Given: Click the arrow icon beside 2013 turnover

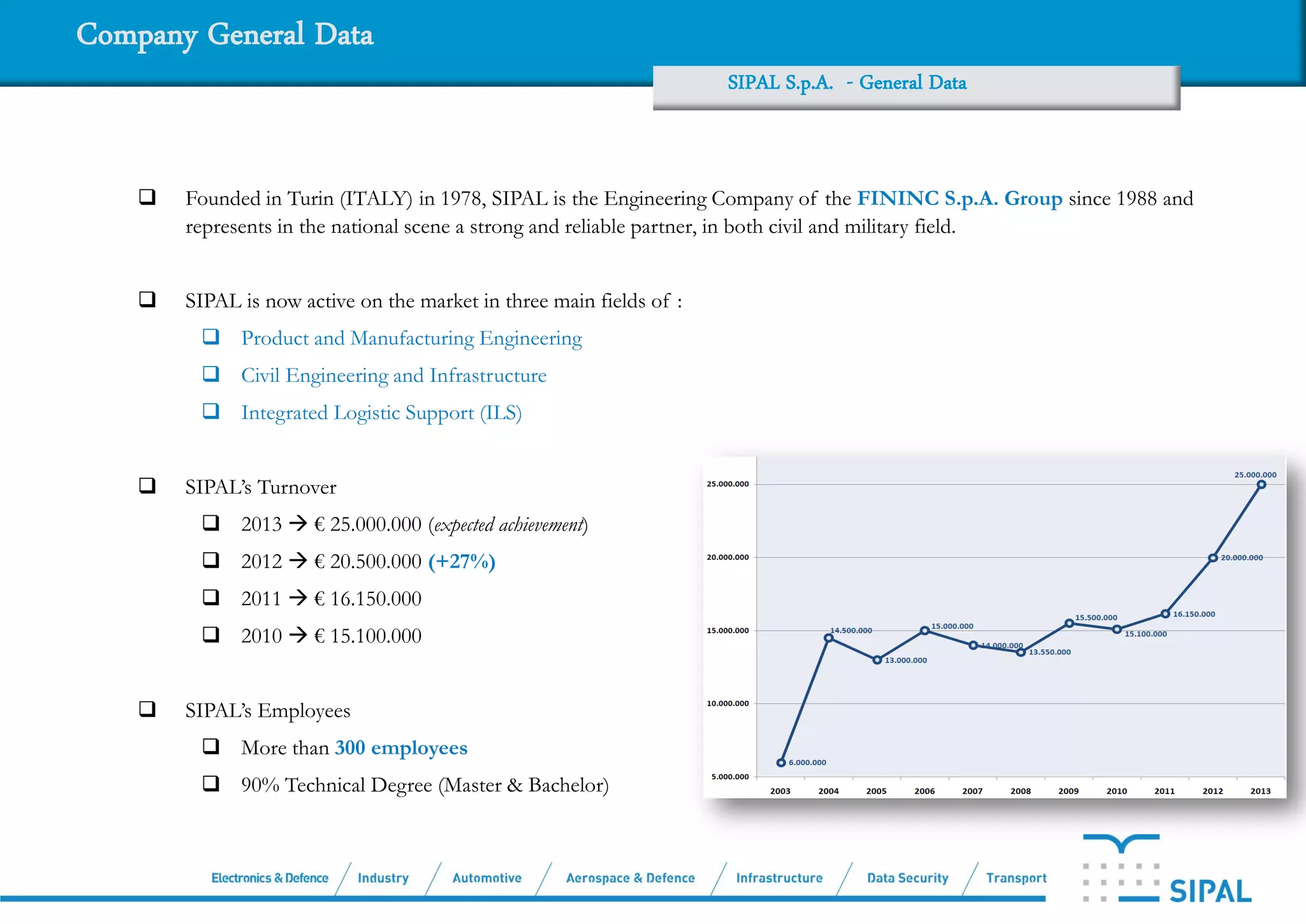Looking at the screenshot, I should (x=298, y=524).
